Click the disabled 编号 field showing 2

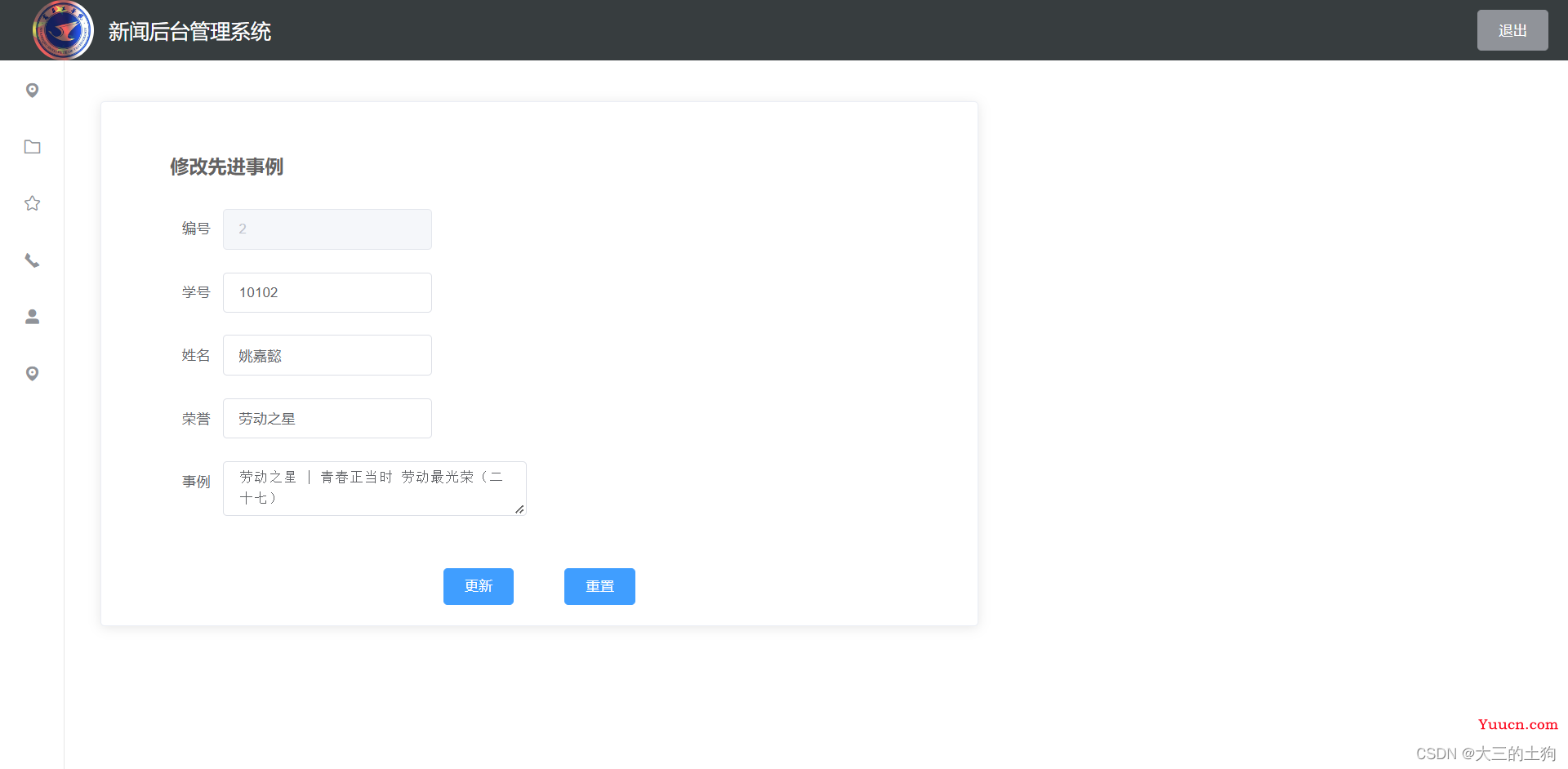[x=327, y=229]
